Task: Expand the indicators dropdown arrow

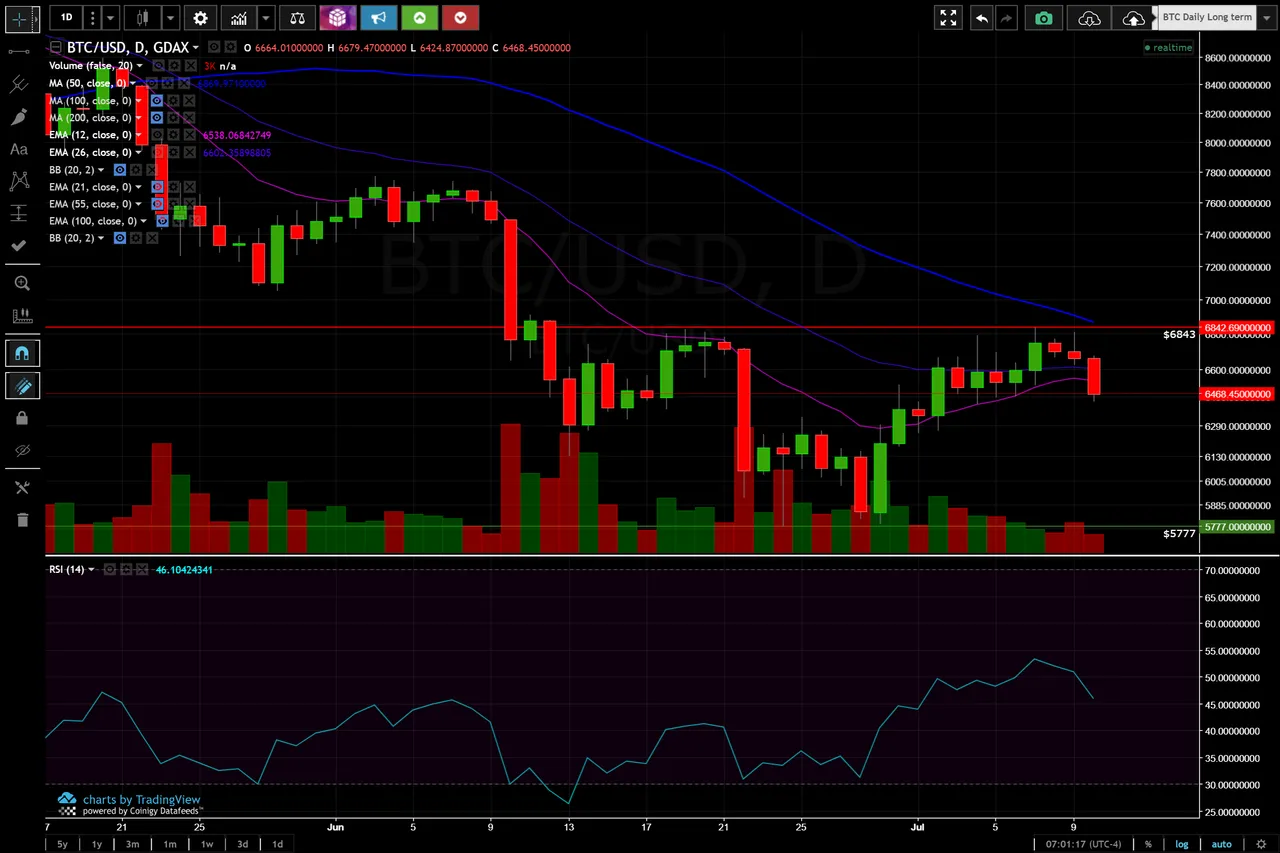Action: [266, 18]
